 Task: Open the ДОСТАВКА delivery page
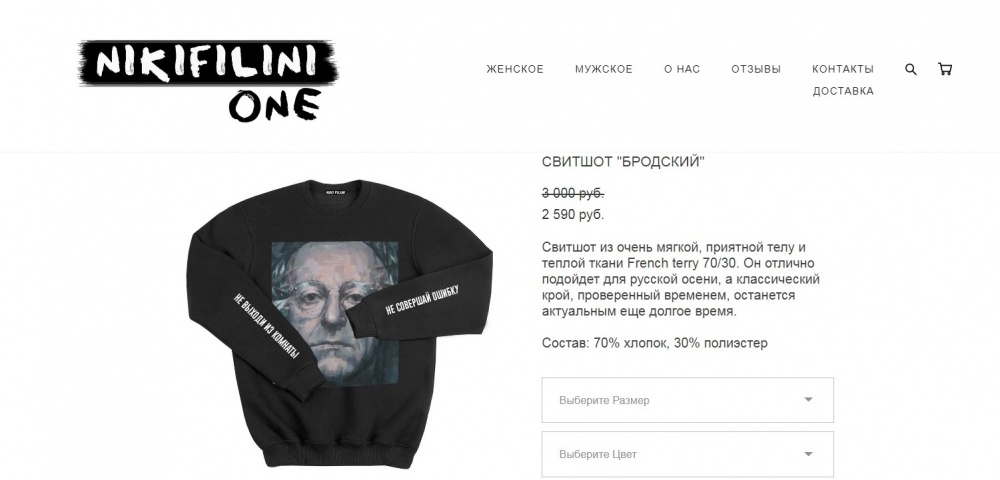coord(842,91)
